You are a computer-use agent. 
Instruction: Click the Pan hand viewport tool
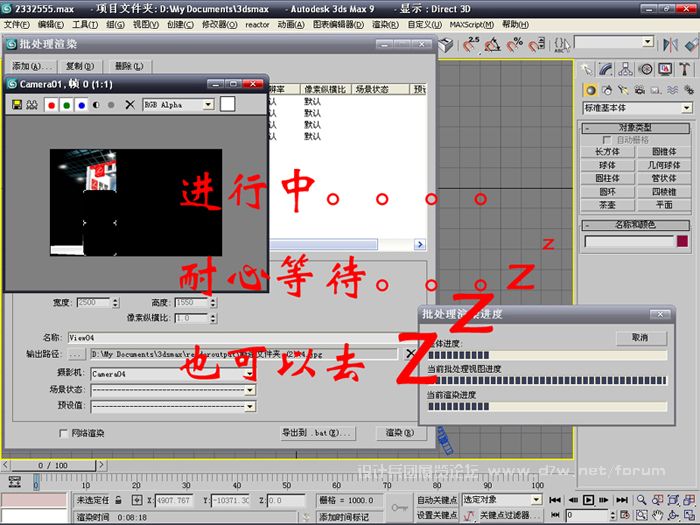pyautogui.click(x=658, y=515)
